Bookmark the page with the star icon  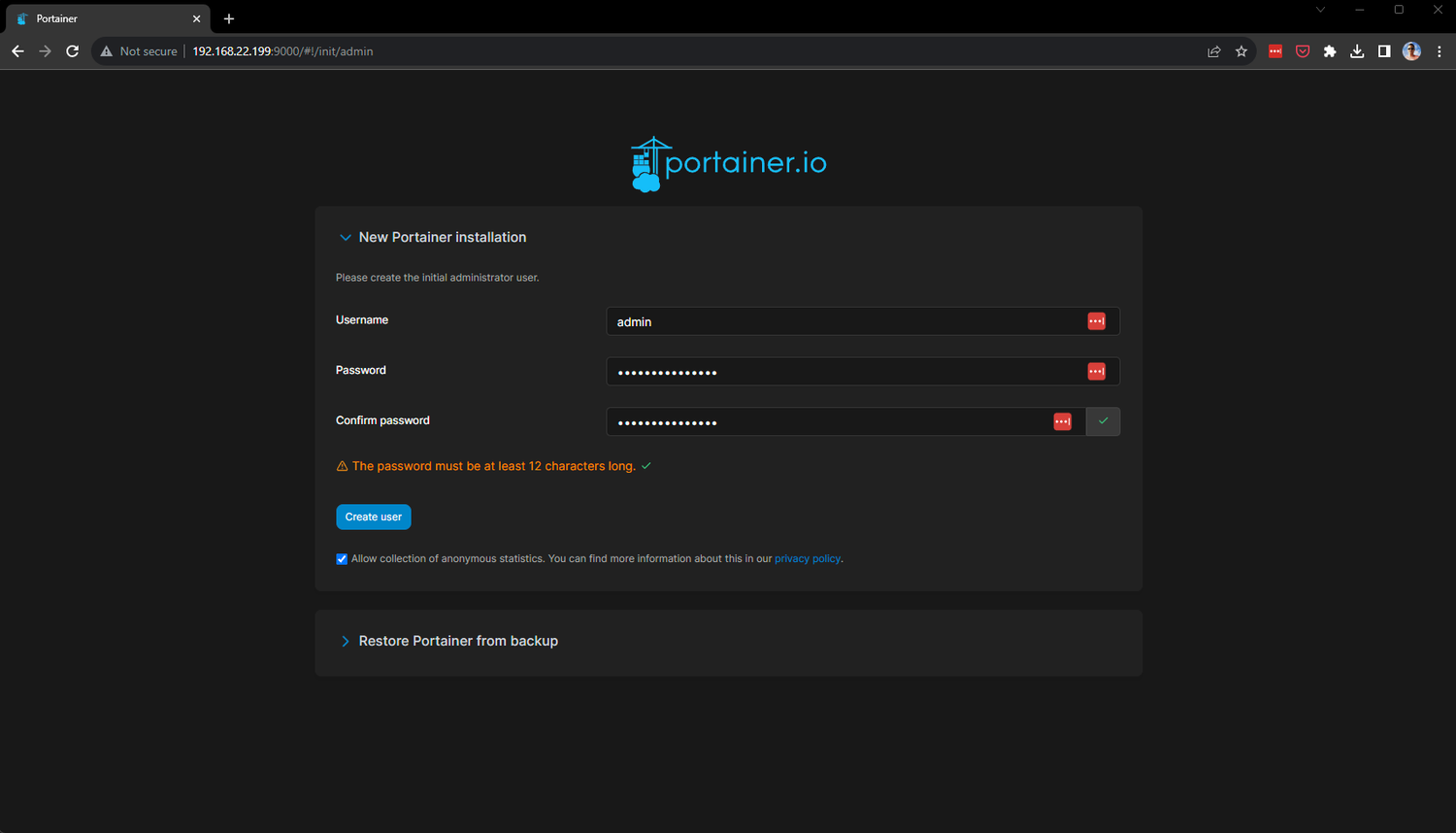(1241, 50)
